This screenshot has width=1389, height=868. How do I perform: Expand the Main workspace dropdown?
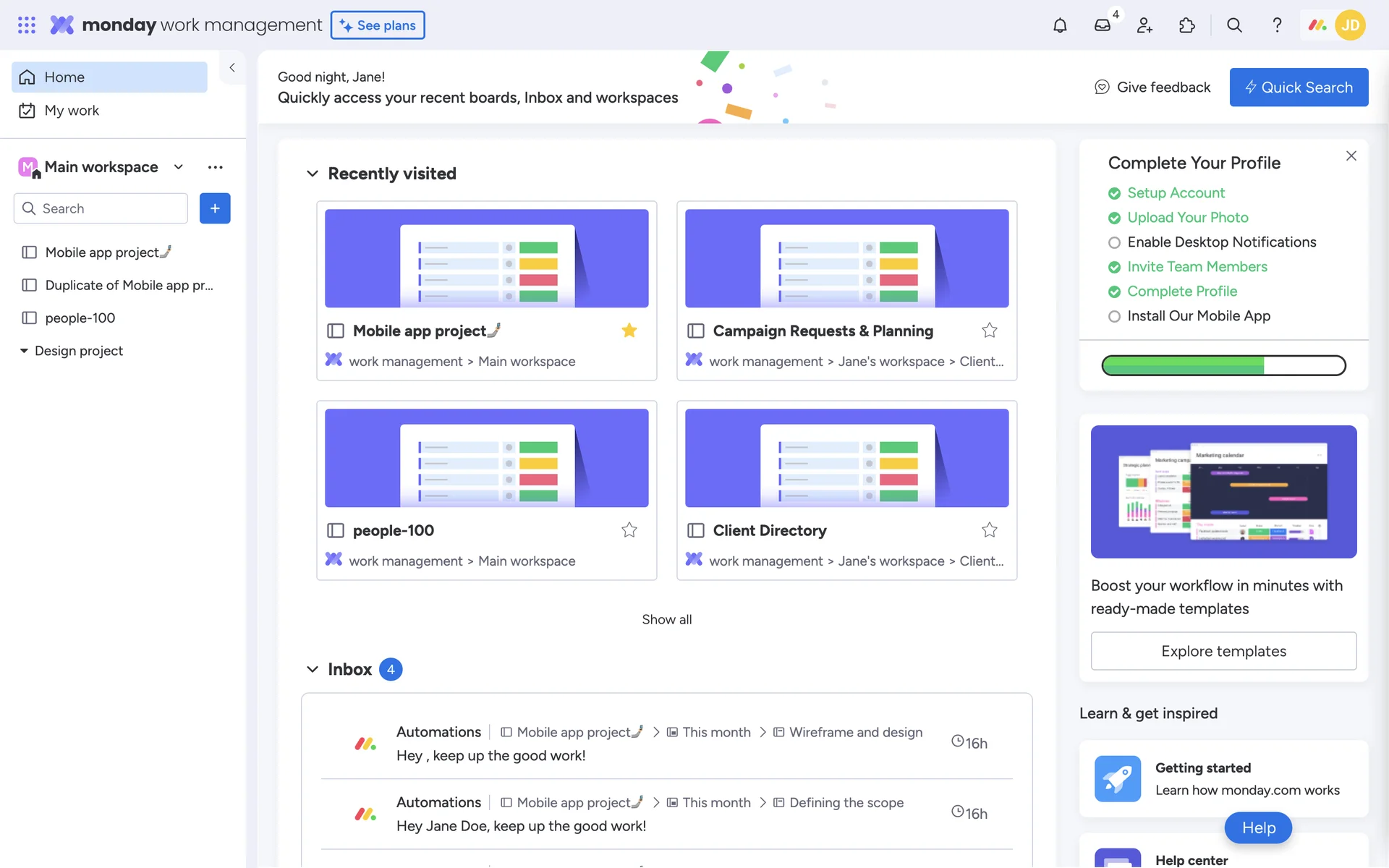179,167
